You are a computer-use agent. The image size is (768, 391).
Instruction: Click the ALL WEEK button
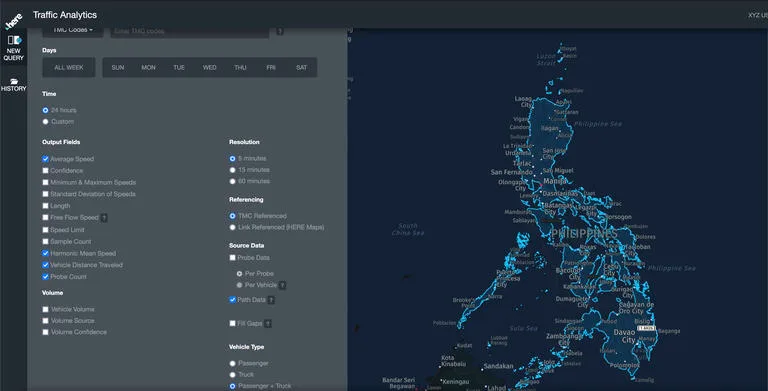coord(69,68)
